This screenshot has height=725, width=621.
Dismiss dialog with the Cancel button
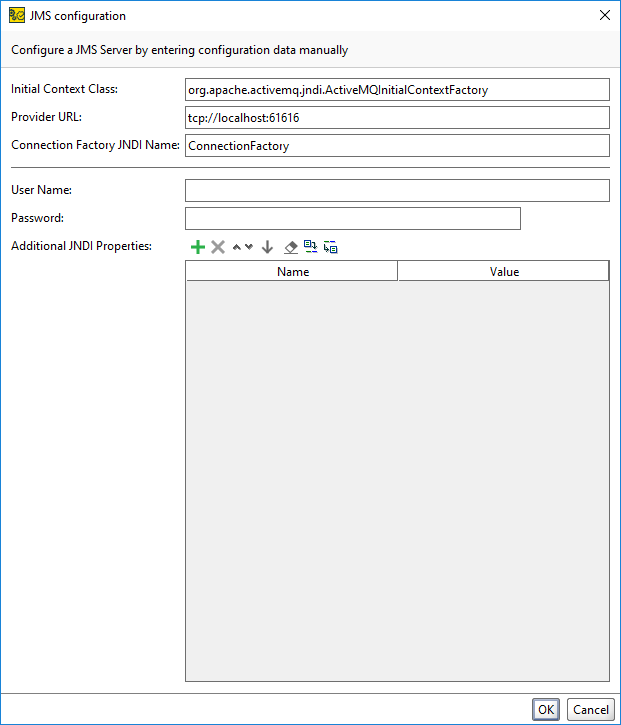click(x=590, y=709)
